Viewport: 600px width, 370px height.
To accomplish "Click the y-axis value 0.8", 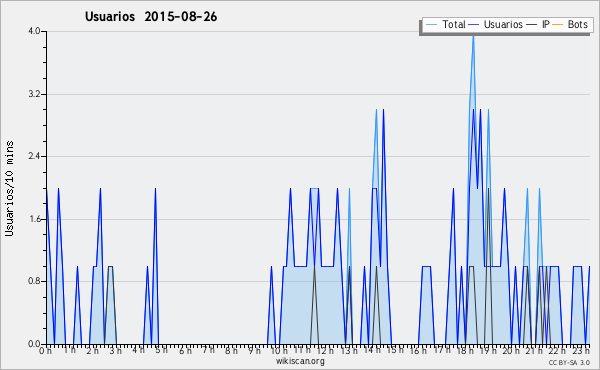I will pyautogui.click(x=35, y=282).
